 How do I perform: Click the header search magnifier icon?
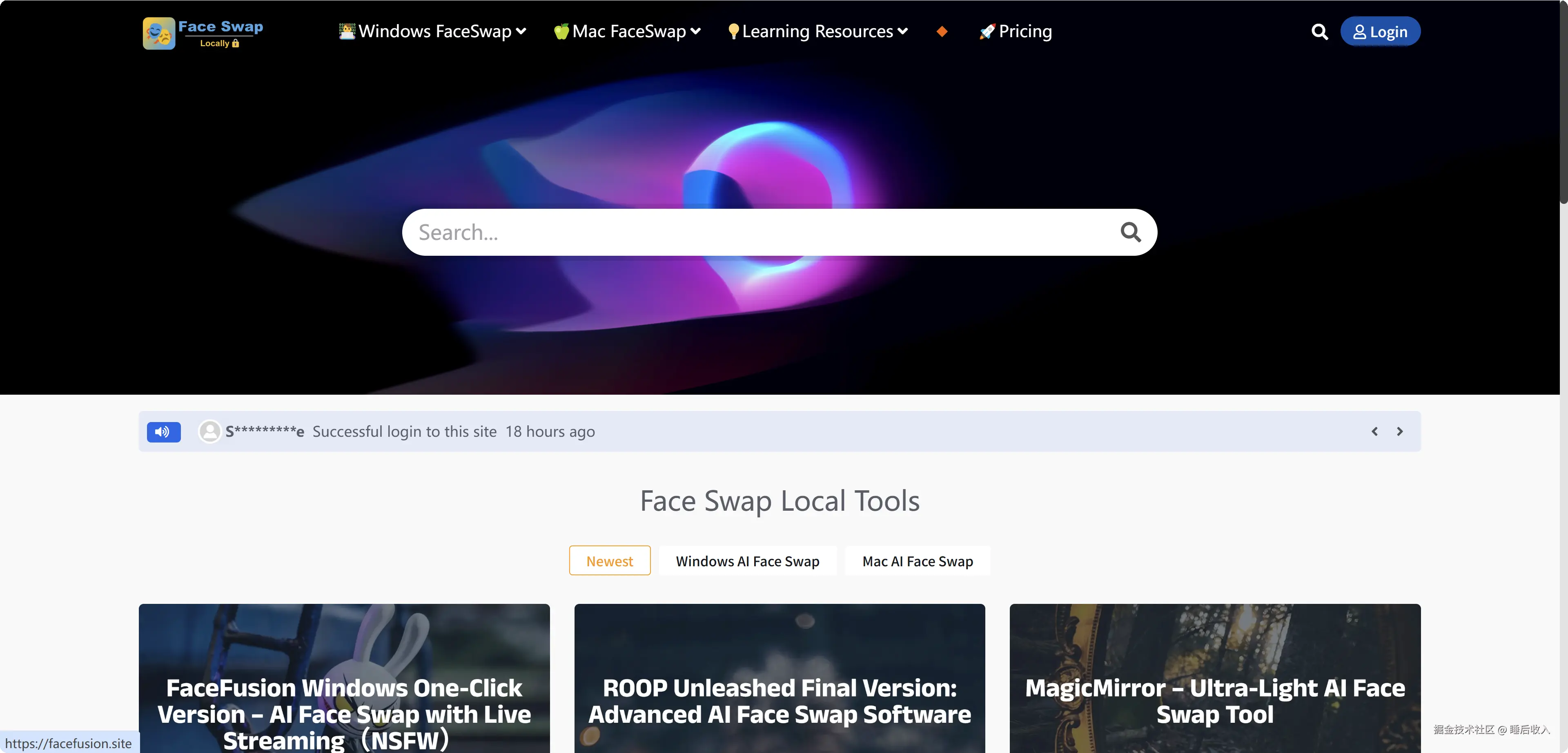point(1319,32)
